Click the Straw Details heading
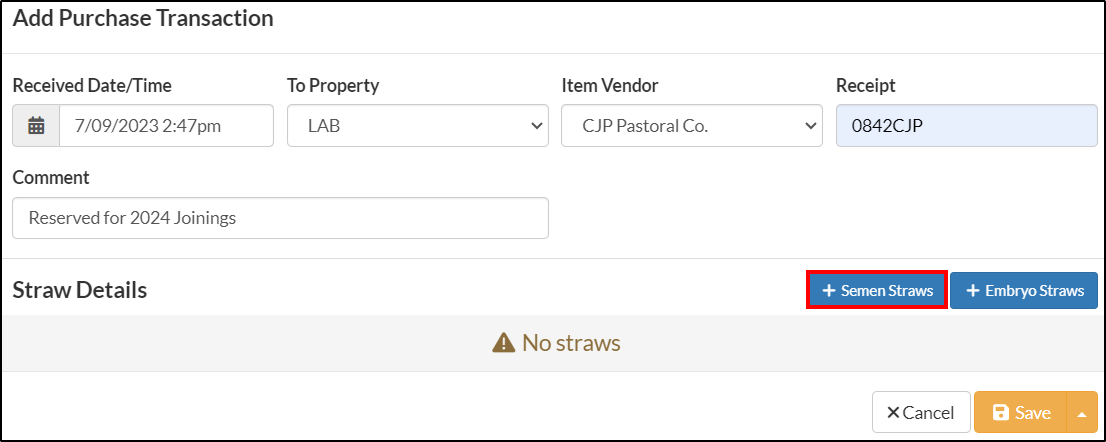 tap(80, 290)
